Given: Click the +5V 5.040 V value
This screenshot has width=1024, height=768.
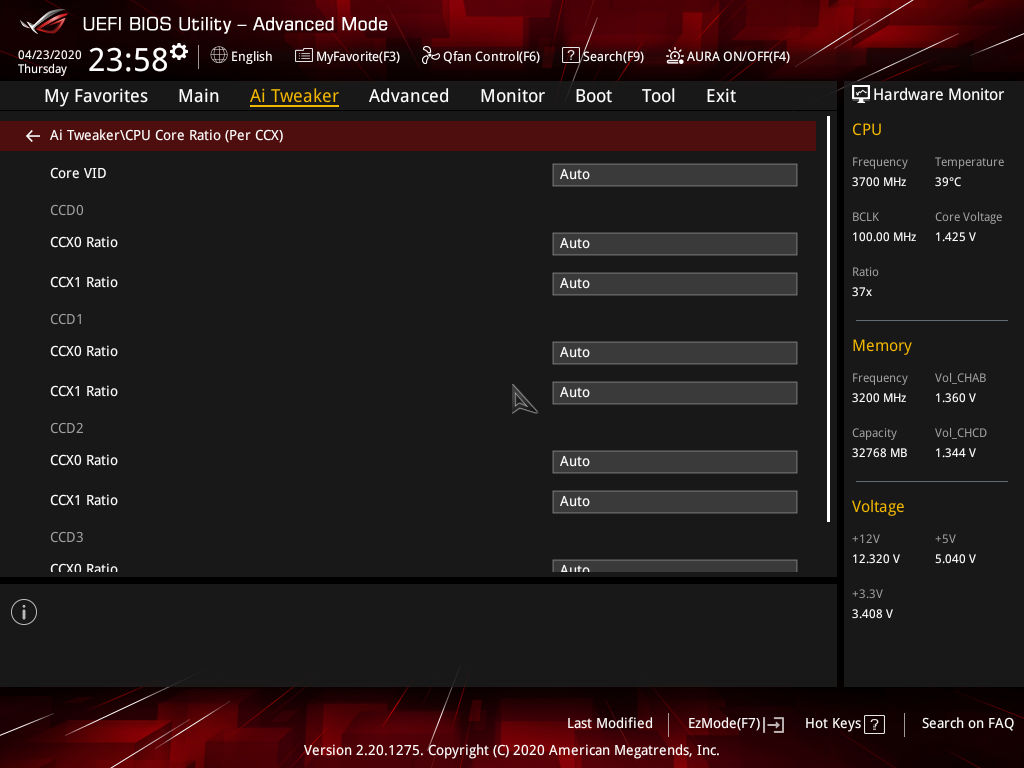Looking at the screenshot, I should tap(955, 559).
